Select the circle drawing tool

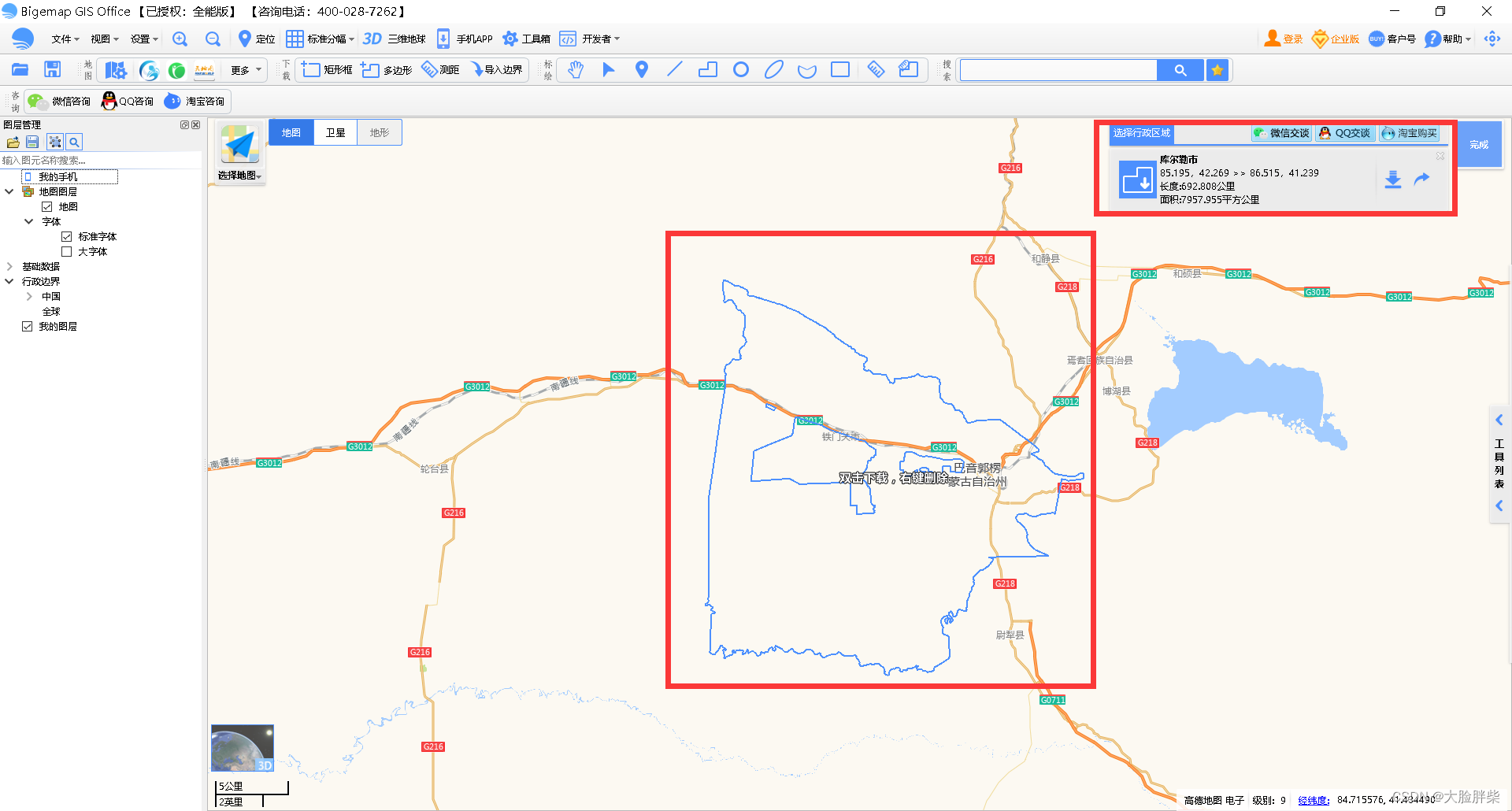741,70
